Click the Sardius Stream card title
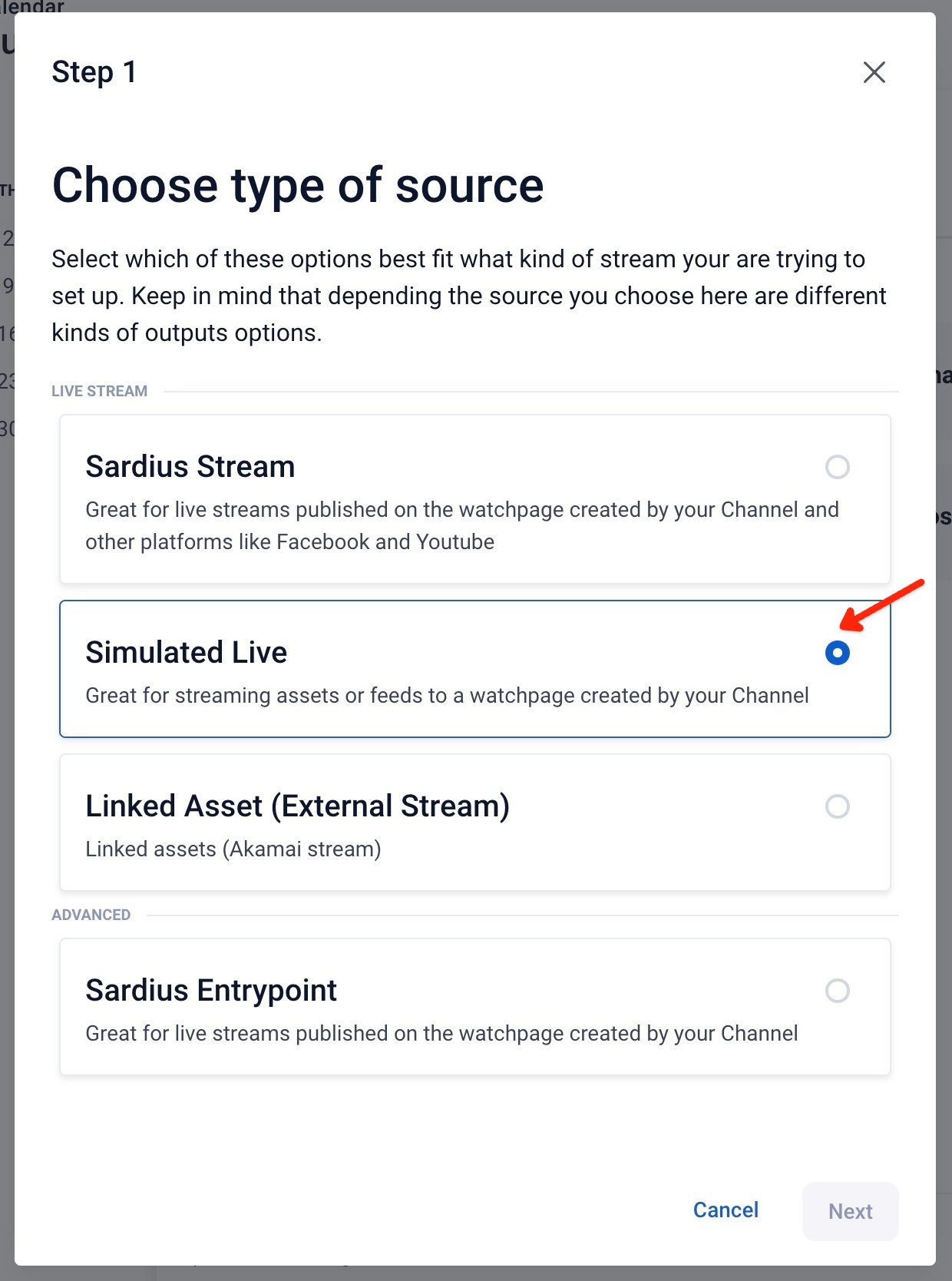This screenshot has height=1281, width=952. (190, 467)
